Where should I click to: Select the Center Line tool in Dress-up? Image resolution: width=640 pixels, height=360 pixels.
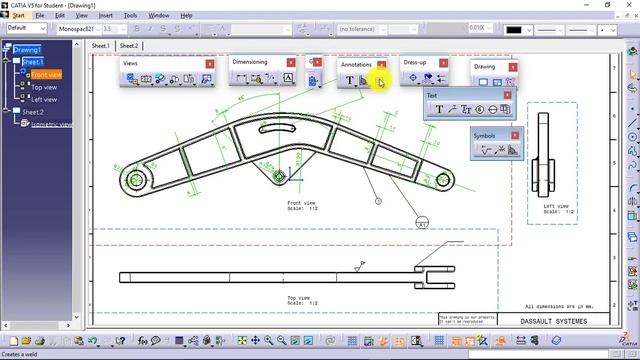(x=413, y=78)
